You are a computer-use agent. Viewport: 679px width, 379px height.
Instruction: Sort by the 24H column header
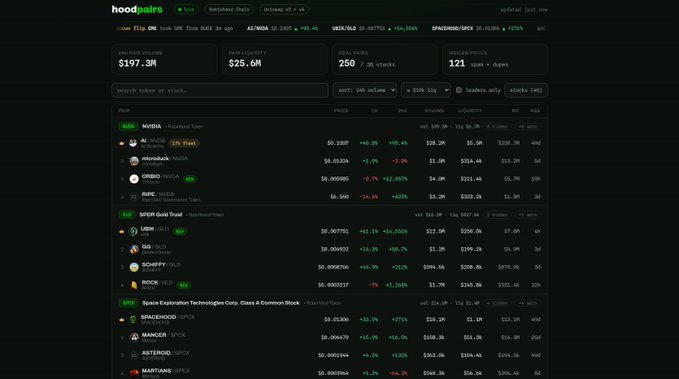tap(403, 110)
